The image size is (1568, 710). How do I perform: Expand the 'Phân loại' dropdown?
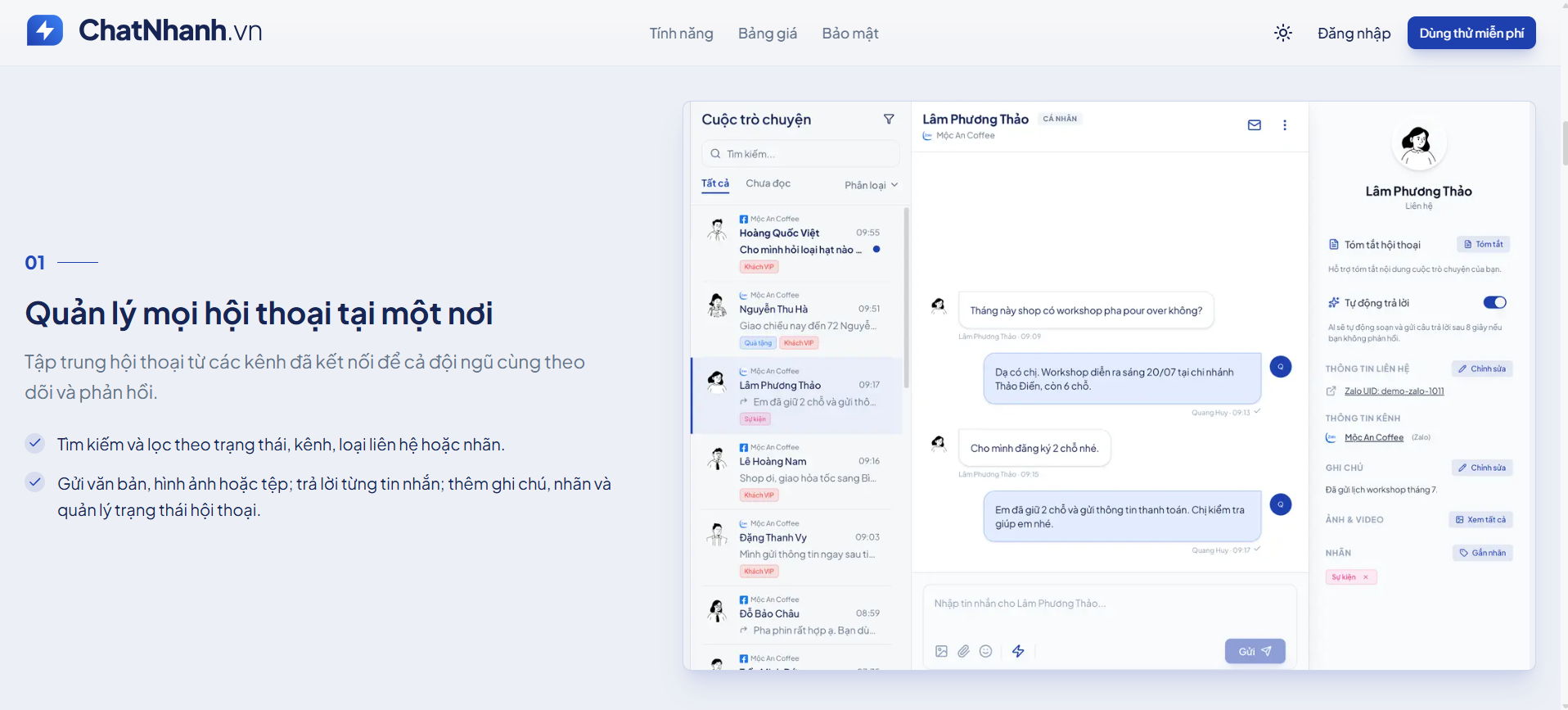point(872,185)
